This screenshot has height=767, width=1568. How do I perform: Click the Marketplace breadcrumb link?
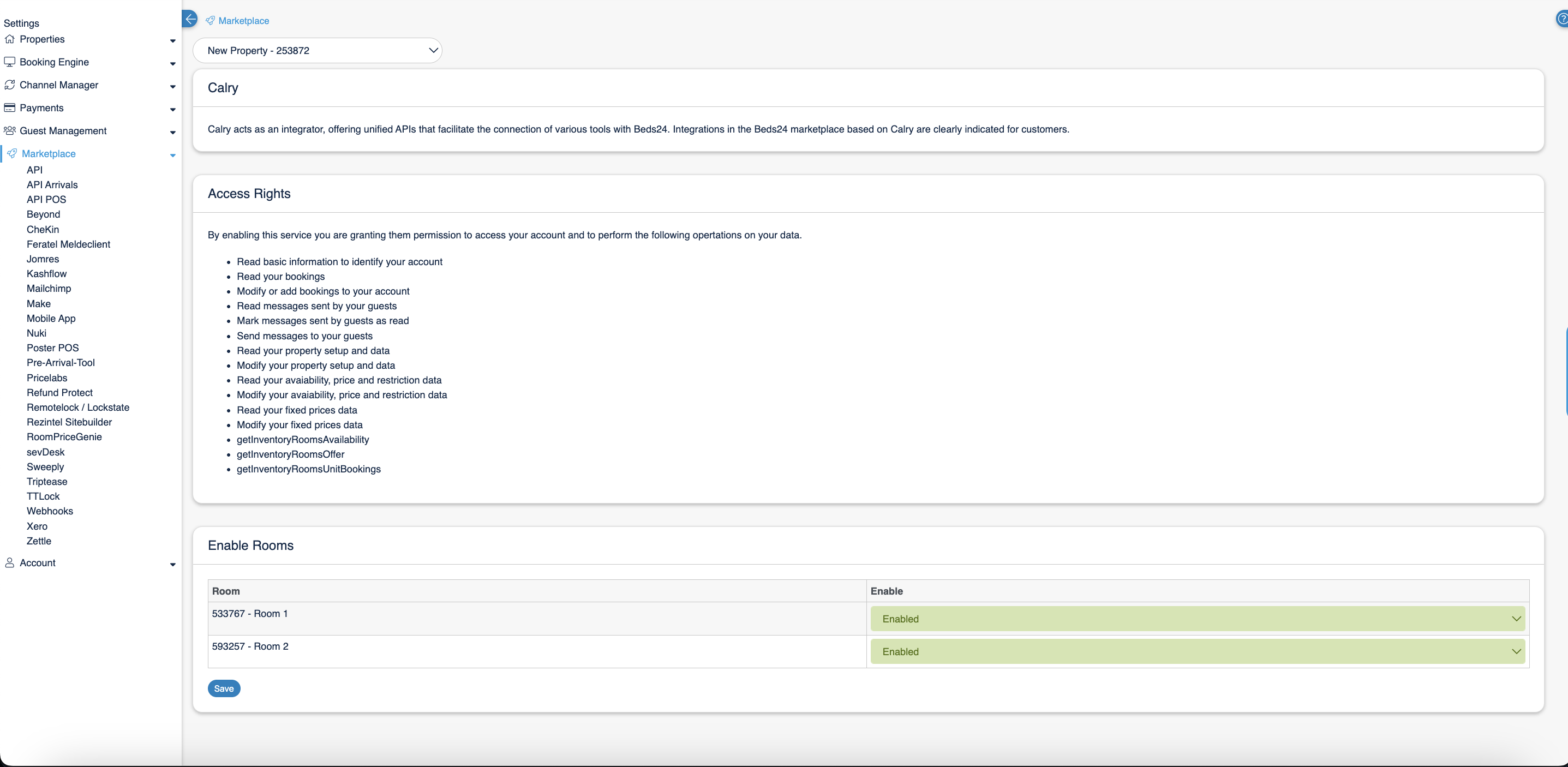(x=243, y=21)
